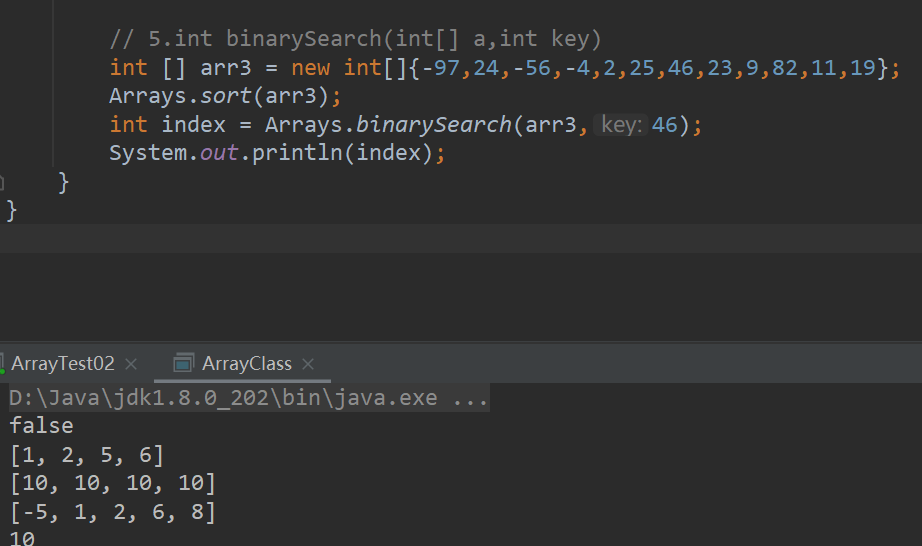Expand the java.exe command line in console
Image resolution: width=922 pixels, height=546 pixels.
tap(470, 398)
